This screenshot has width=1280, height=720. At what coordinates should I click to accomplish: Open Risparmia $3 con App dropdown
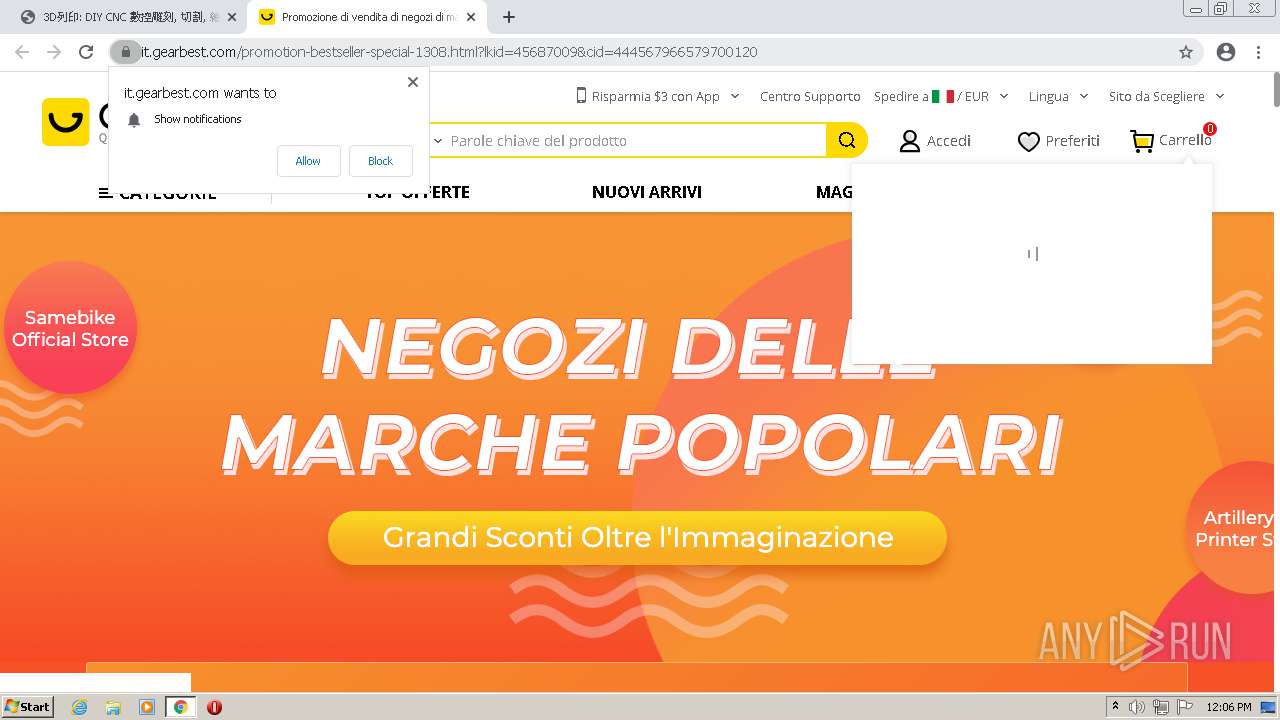[x=658, y=96]
